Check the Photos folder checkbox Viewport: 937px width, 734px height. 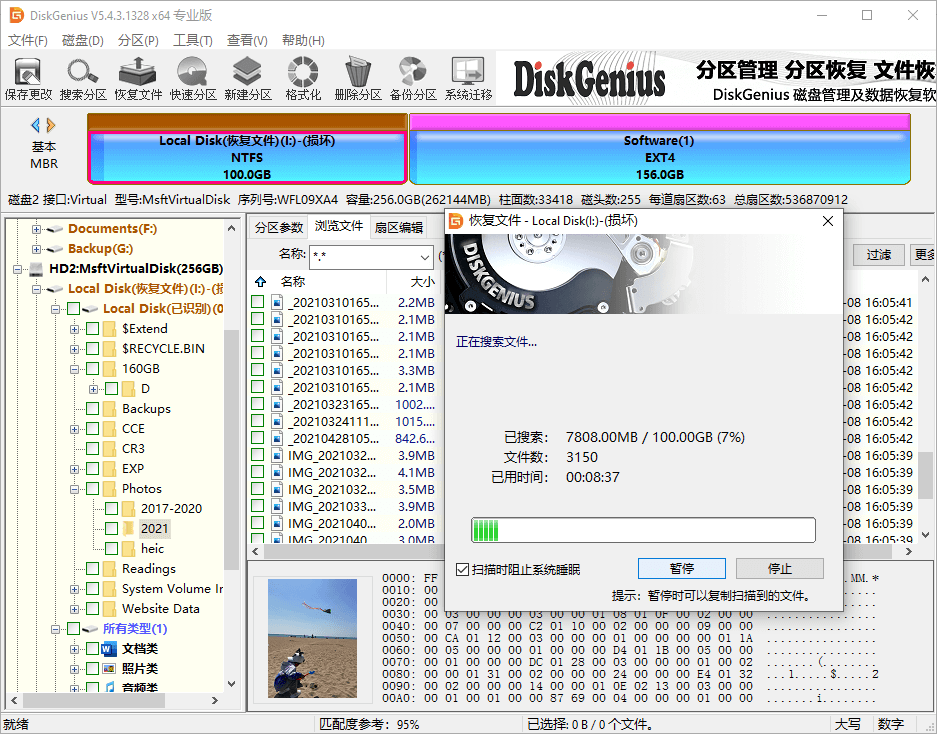tap(93, 488)
